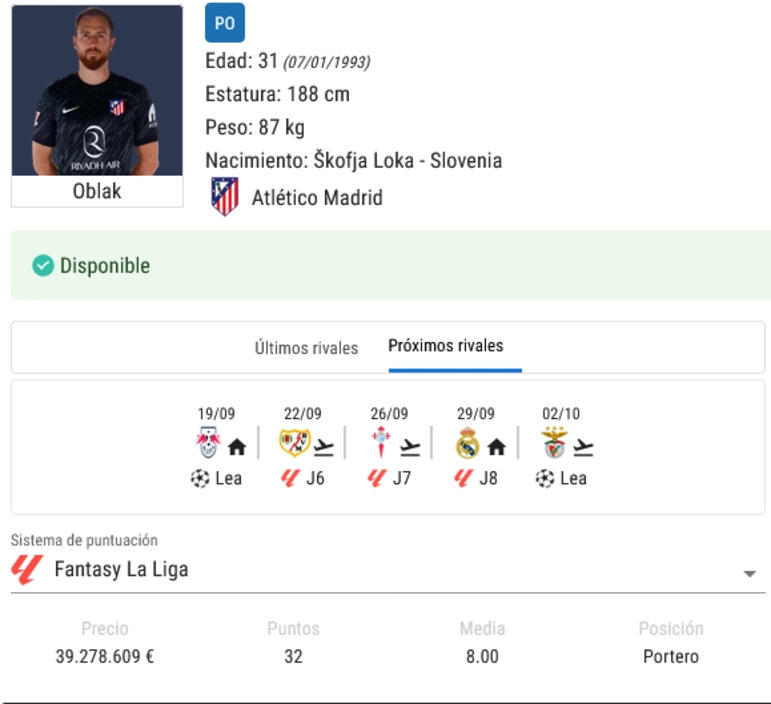
Task: Click the LaLiga logo next to J6
Action: [x=290, y=478]
